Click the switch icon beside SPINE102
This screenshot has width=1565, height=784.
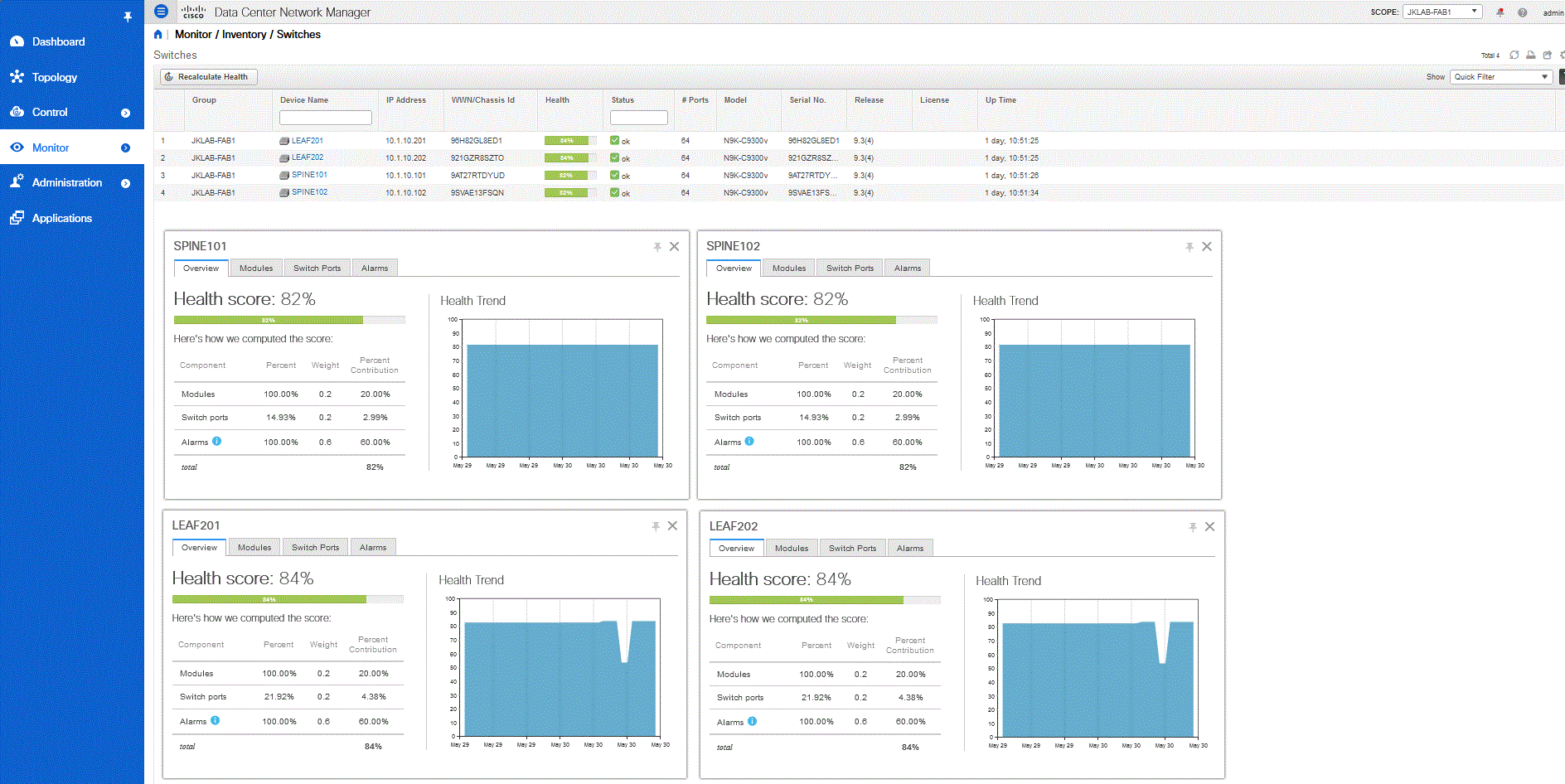[x=284, y=192]
